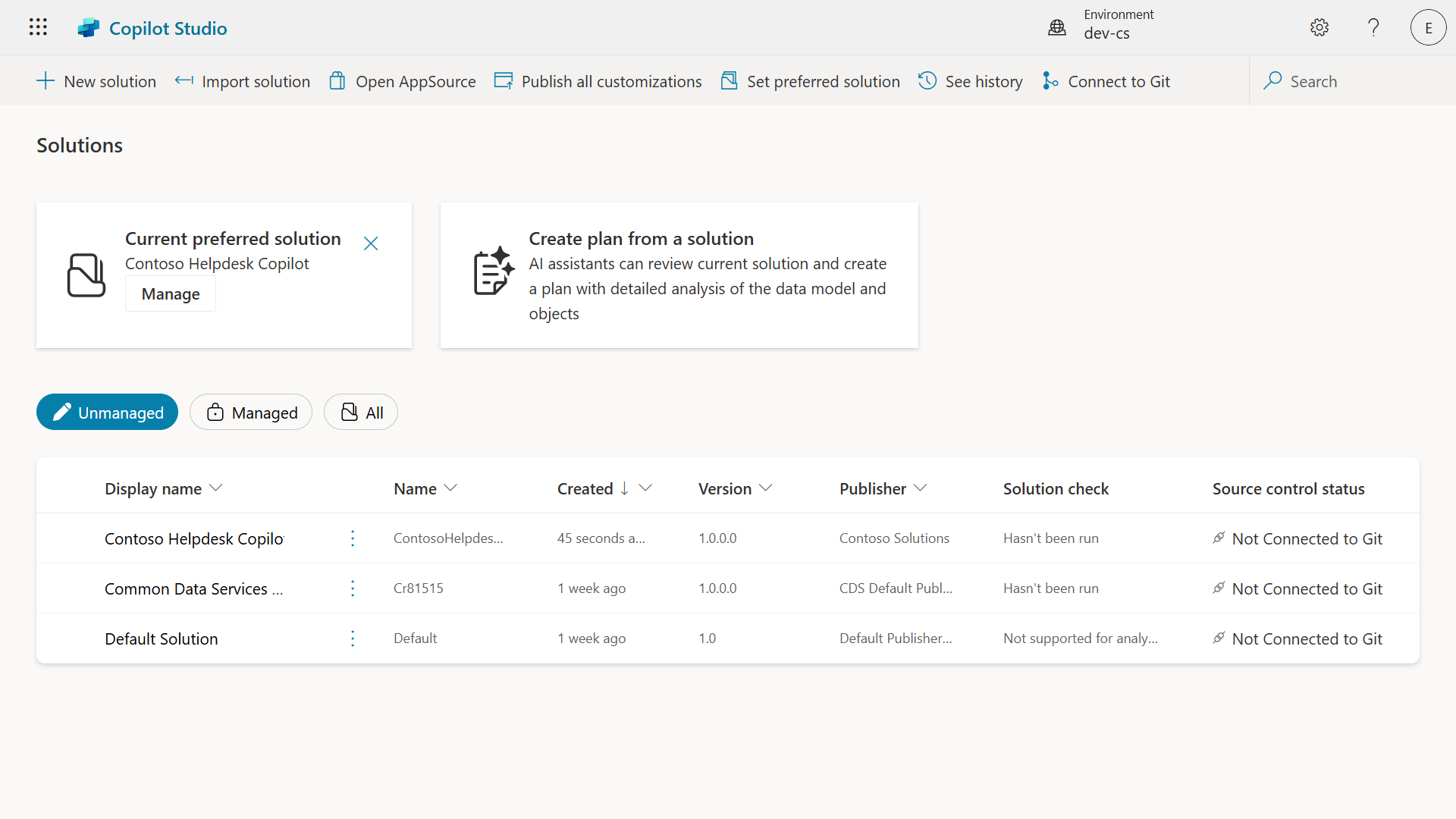The height and width of the screenshot is (819, 1456).
Task: Open See history
Action: [970, 81]
